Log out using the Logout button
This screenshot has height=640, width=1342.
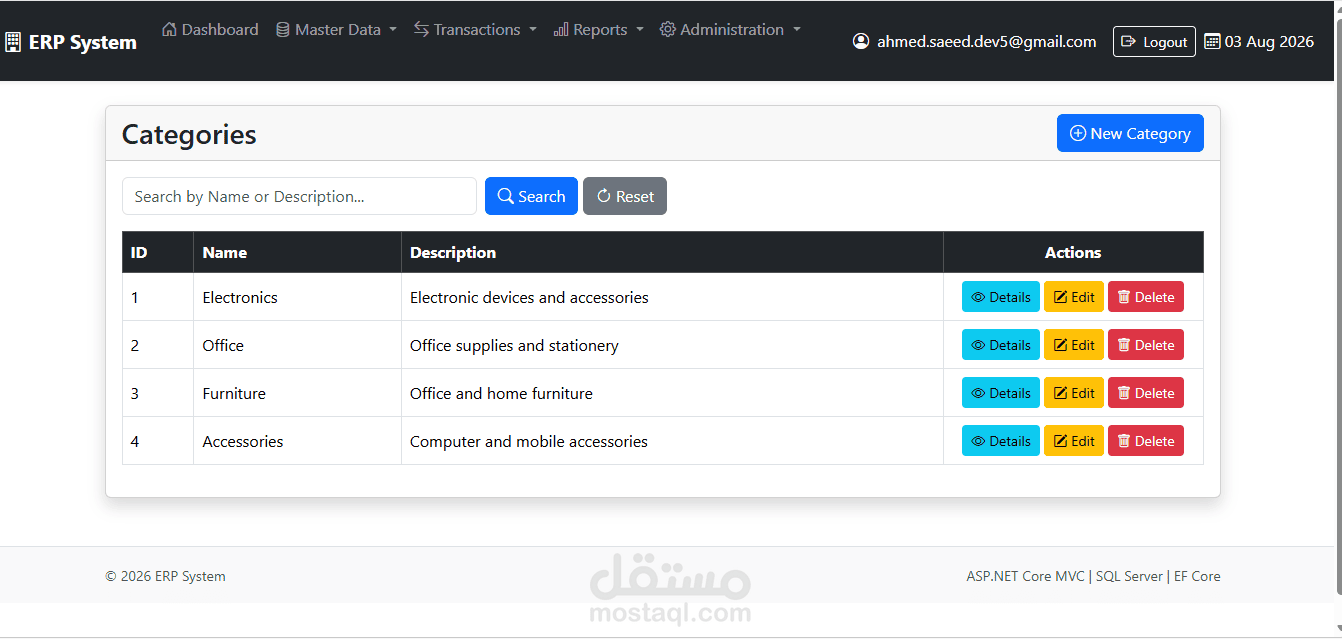coord(1154,41)
